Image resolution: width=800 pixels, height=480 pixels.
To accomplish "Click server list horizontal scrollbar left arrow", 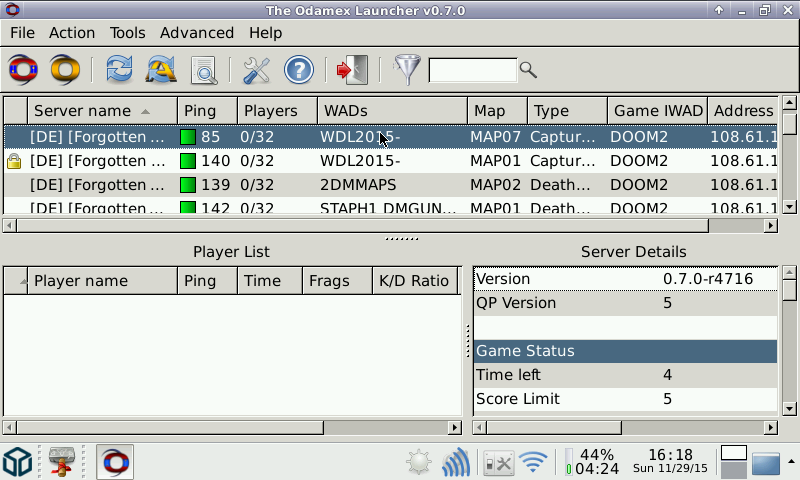I will pyautogui.click(x=10, y=225).
